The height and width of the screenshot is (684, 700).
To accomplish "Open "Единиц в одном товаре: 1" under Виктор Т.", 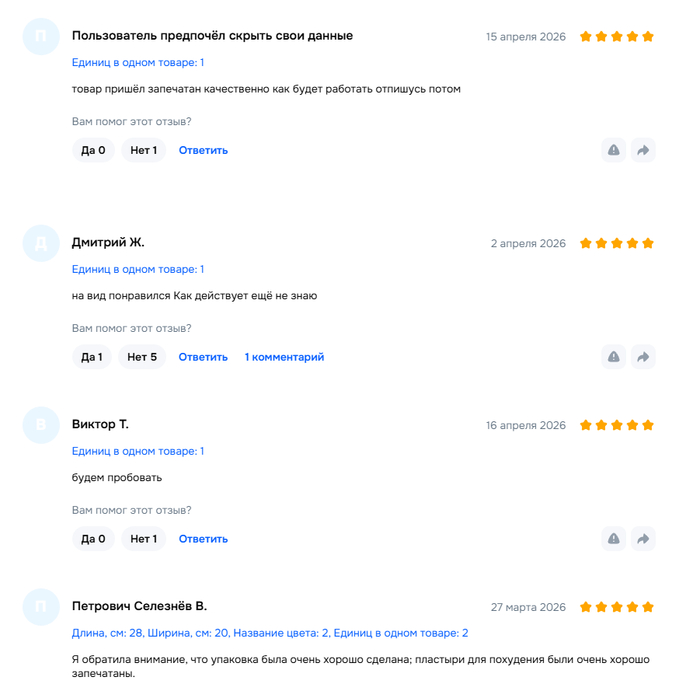I will 138,451.
